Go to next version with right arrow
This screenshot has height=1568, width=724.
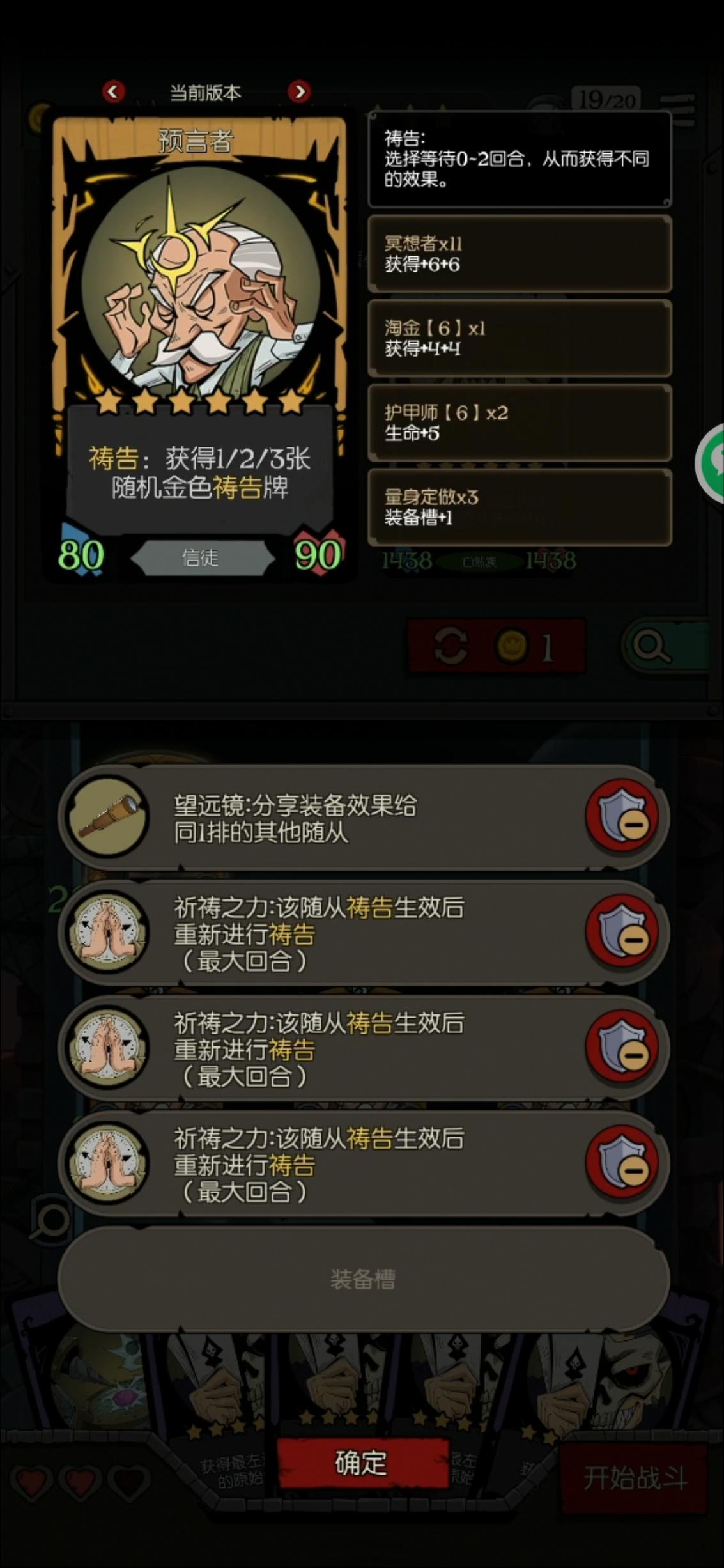tap(299, 92)
